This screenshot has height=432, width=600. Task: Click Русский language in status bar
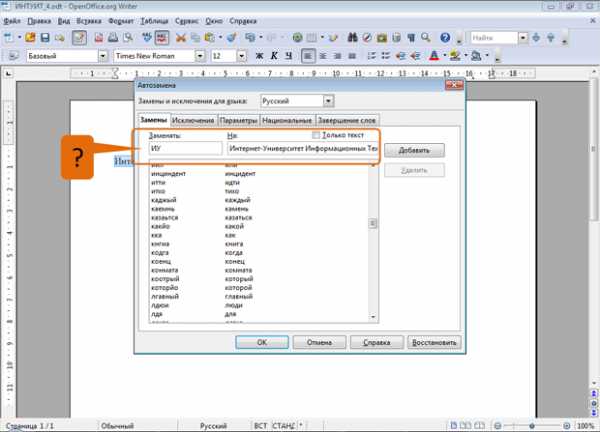[x=213, y=425]
